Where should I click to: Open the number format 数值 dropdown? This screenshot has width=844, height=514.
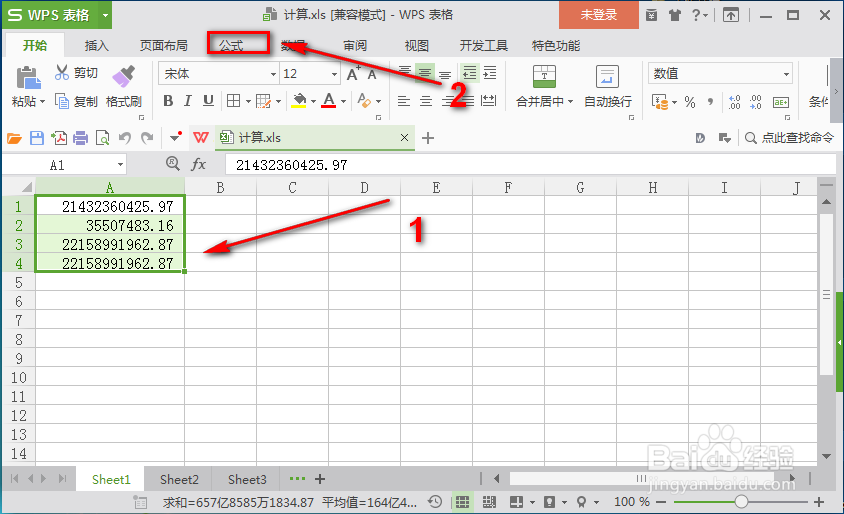(x=786, y=74)
